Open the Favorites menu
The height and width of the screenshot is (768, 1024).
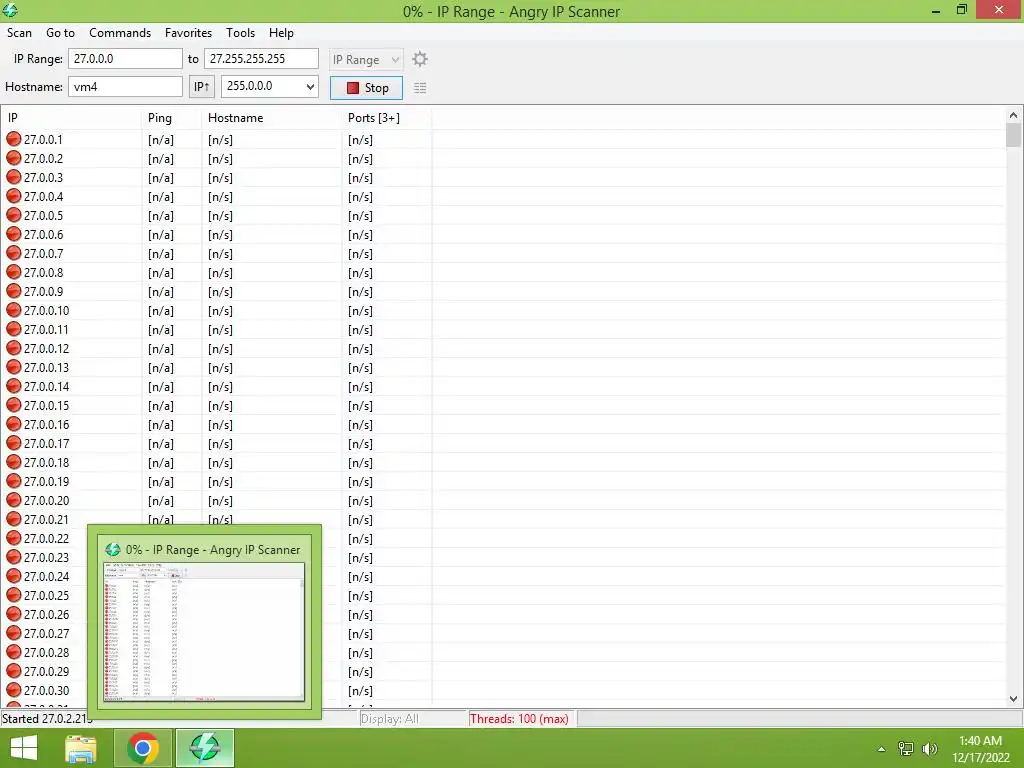point(188,33)
